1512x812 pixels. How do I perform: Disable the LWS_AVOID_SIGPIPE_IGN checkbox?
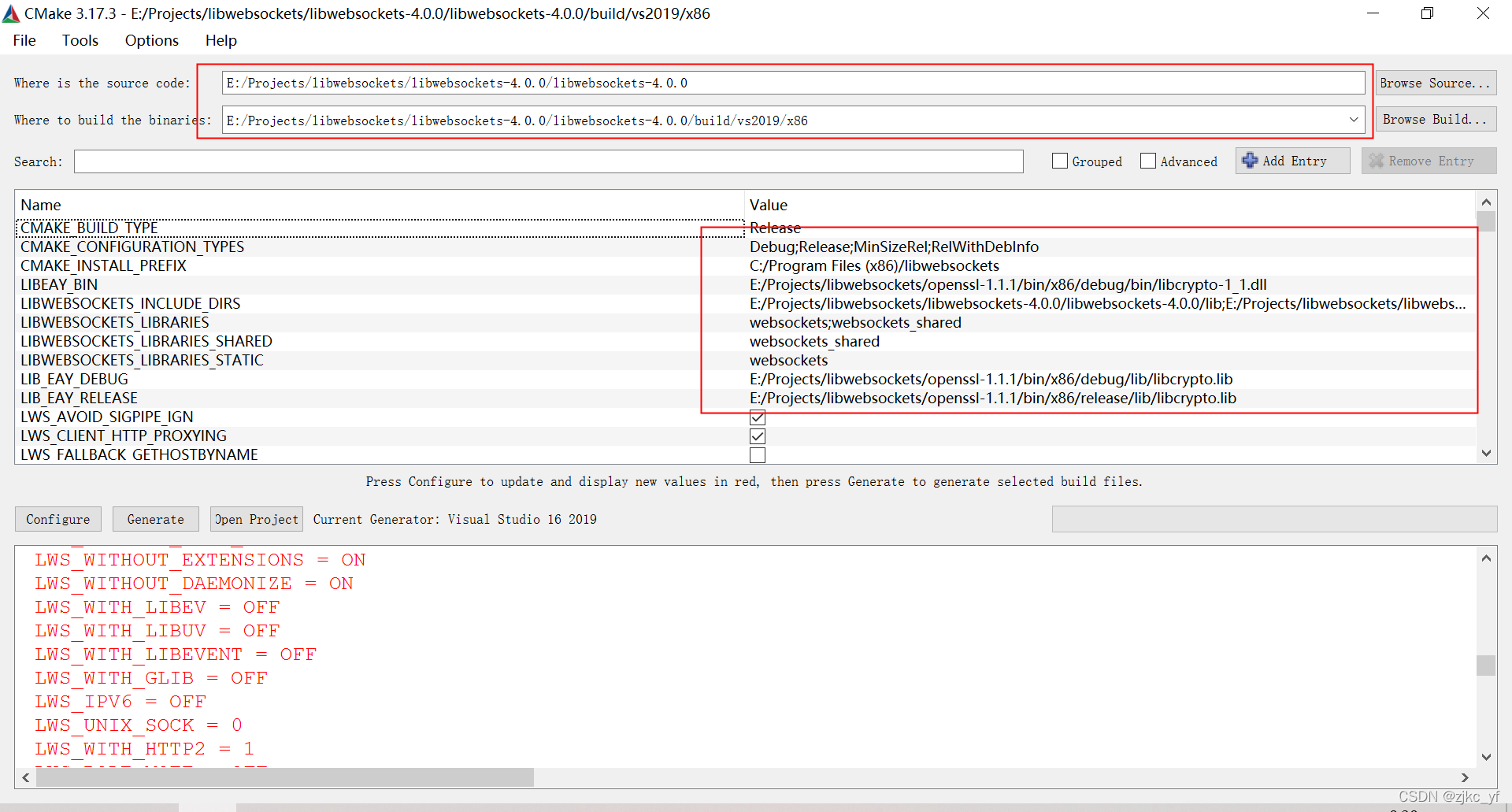tap(758, 417)
